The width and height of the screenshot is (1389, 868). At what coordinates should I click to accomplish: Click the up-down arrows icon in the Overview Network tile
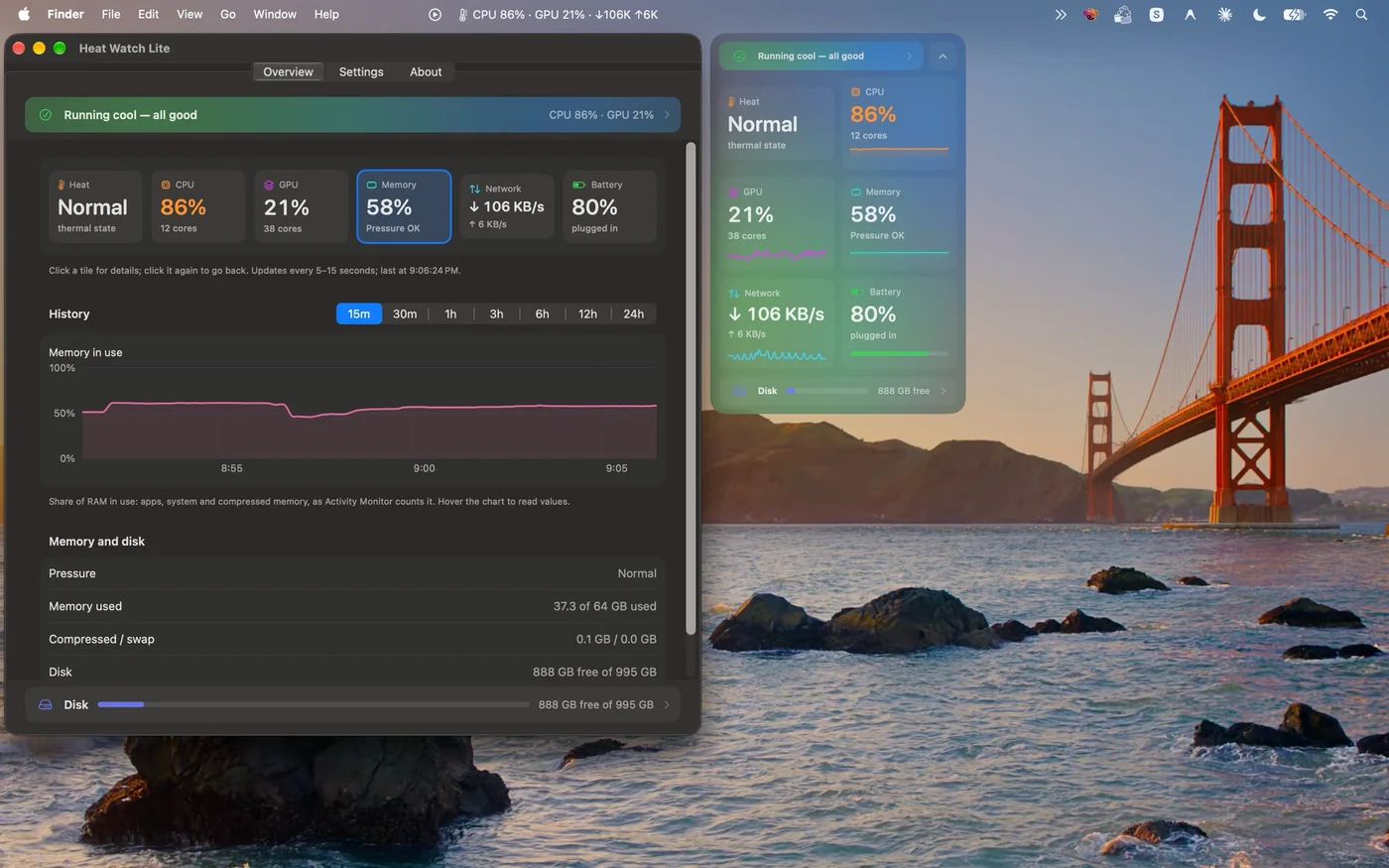(x=474, y=188)
